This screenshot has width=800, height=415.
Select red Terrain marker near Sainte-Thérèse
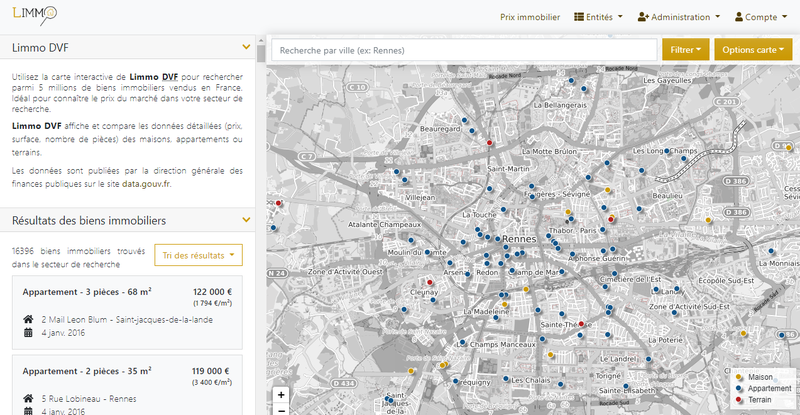(x=581, y=324)
